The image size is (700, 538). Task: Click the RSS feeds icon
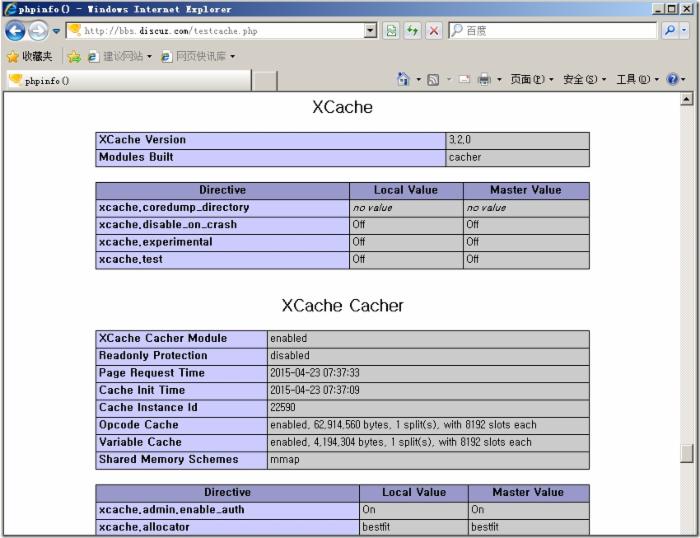pos(433,80)
